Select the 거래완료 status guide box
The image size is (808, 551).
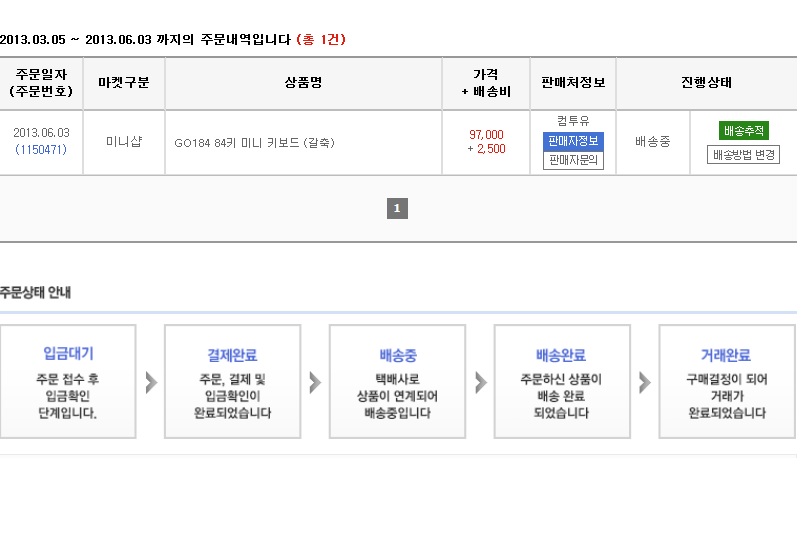coord(727,381)
